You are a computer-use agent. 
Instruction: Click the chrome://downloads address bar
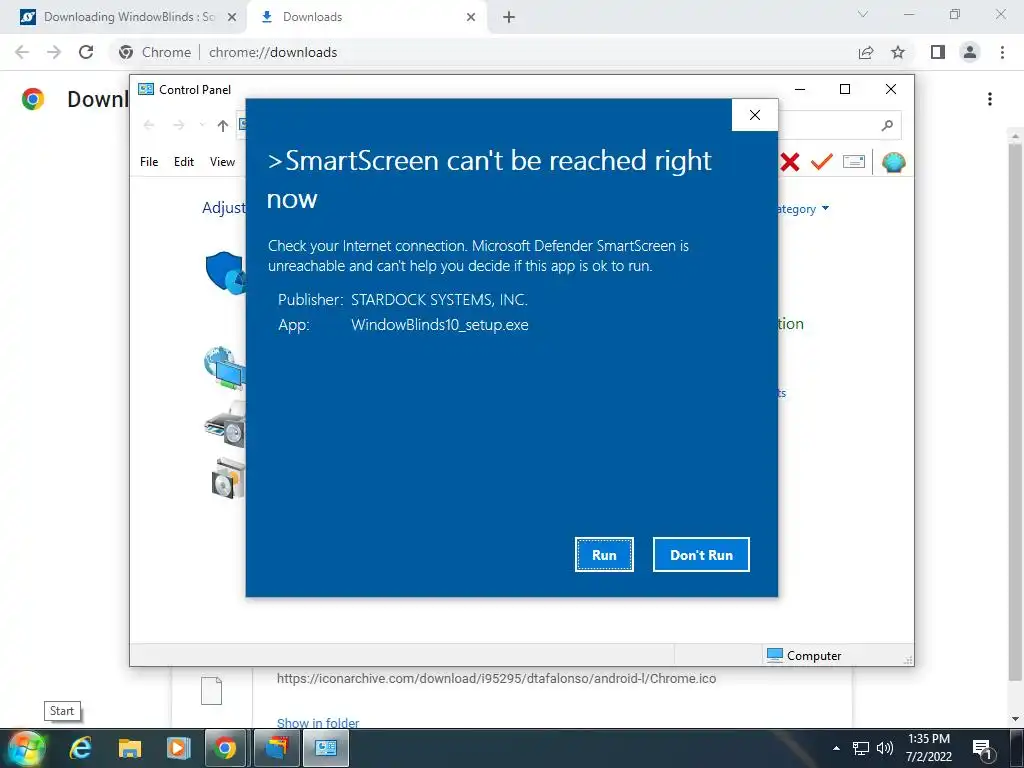(482, 52)
